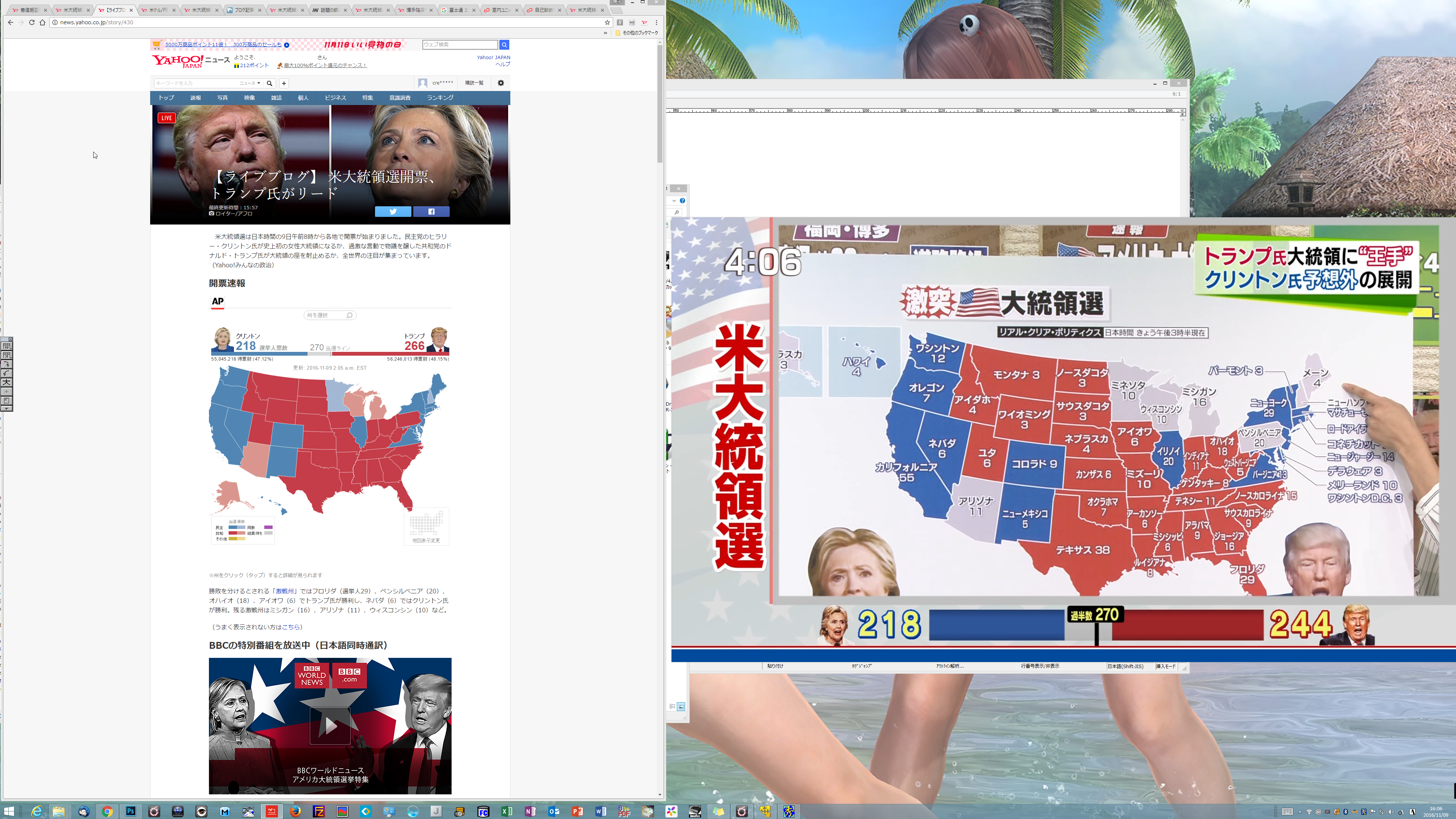Open the ランキング navigation tab

coord(440,98)
